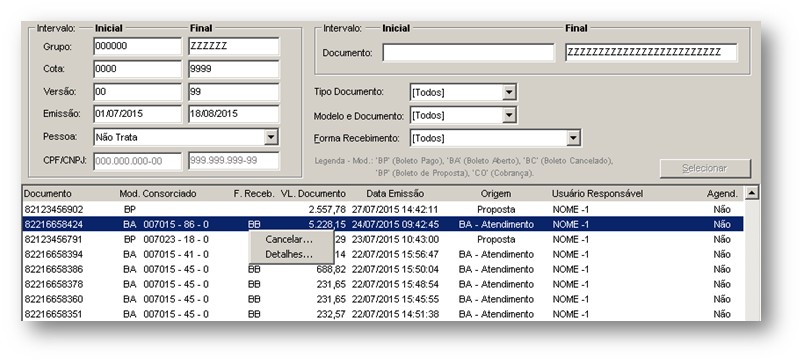
Task: Click emission date 27/07/2015 14:42:11
Action: (x=395, y=209)
